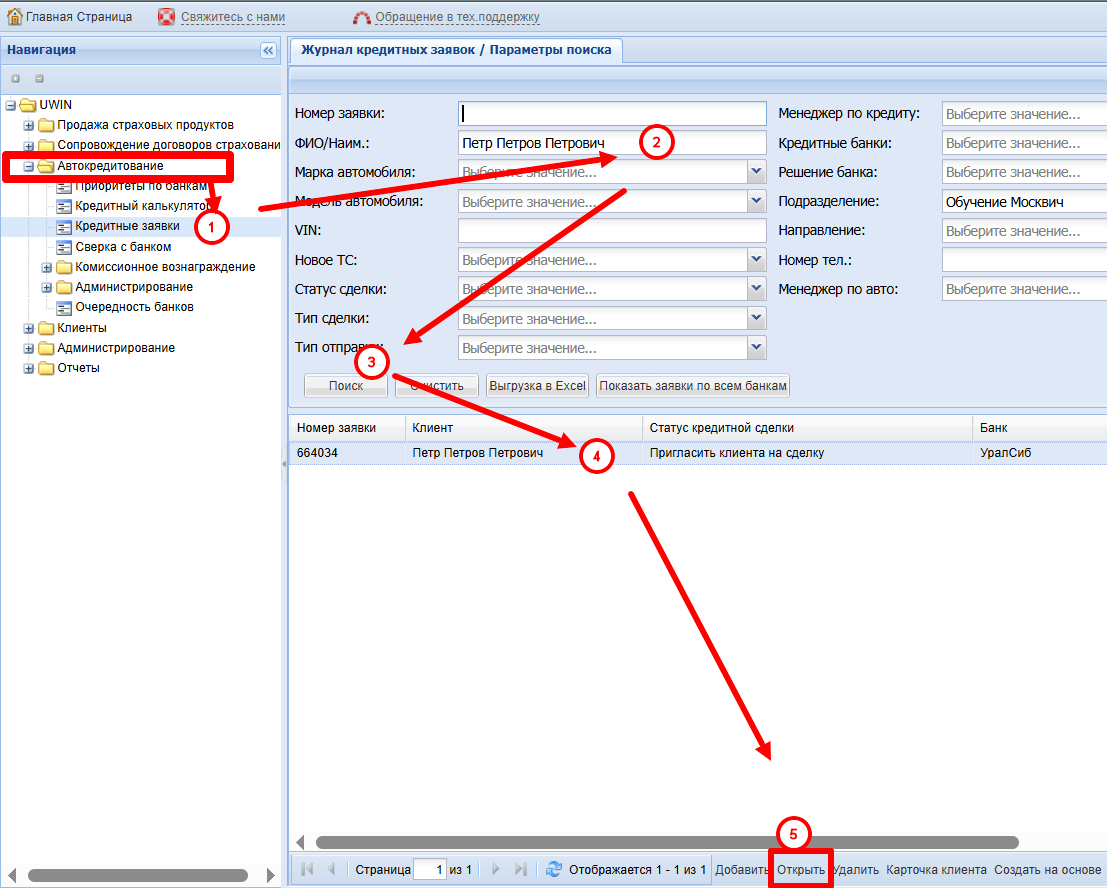Click the home icon for Главная Страница
This screenshot has width=1107, height=888.
tap(14, 16)
